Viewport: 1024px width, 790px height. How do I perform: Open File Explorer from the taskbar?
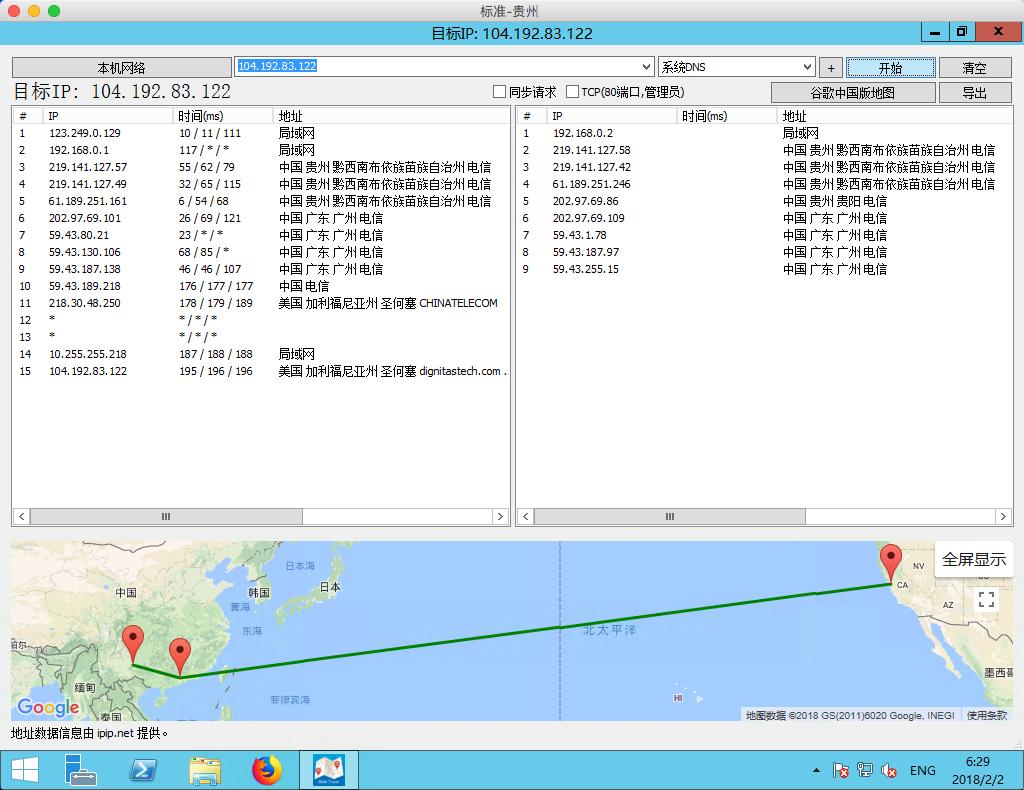(x=205, y=770)
